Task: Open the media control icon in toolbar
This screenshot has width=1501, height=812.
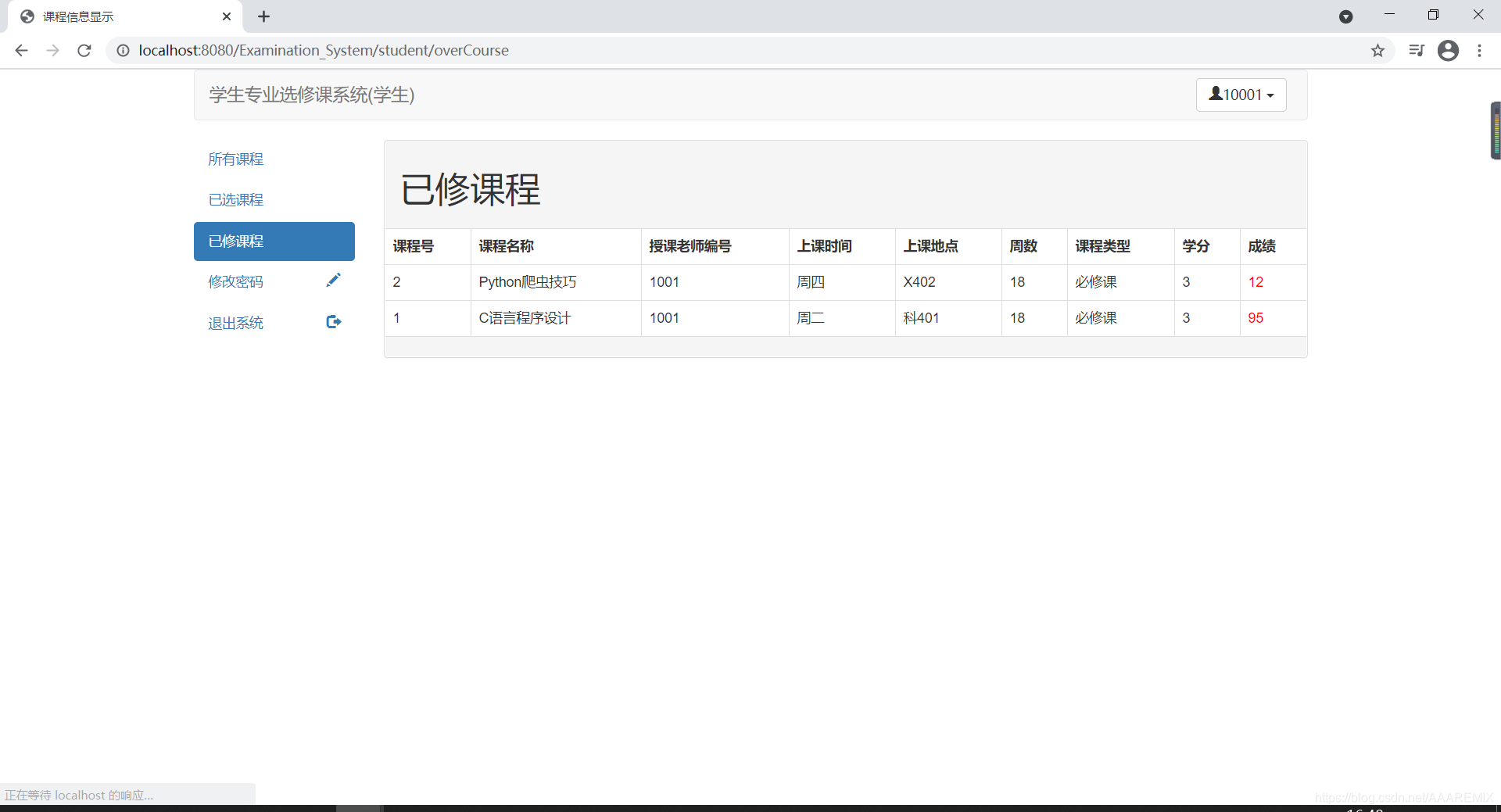Action: pyautogui.click(x=1417, y=51)
